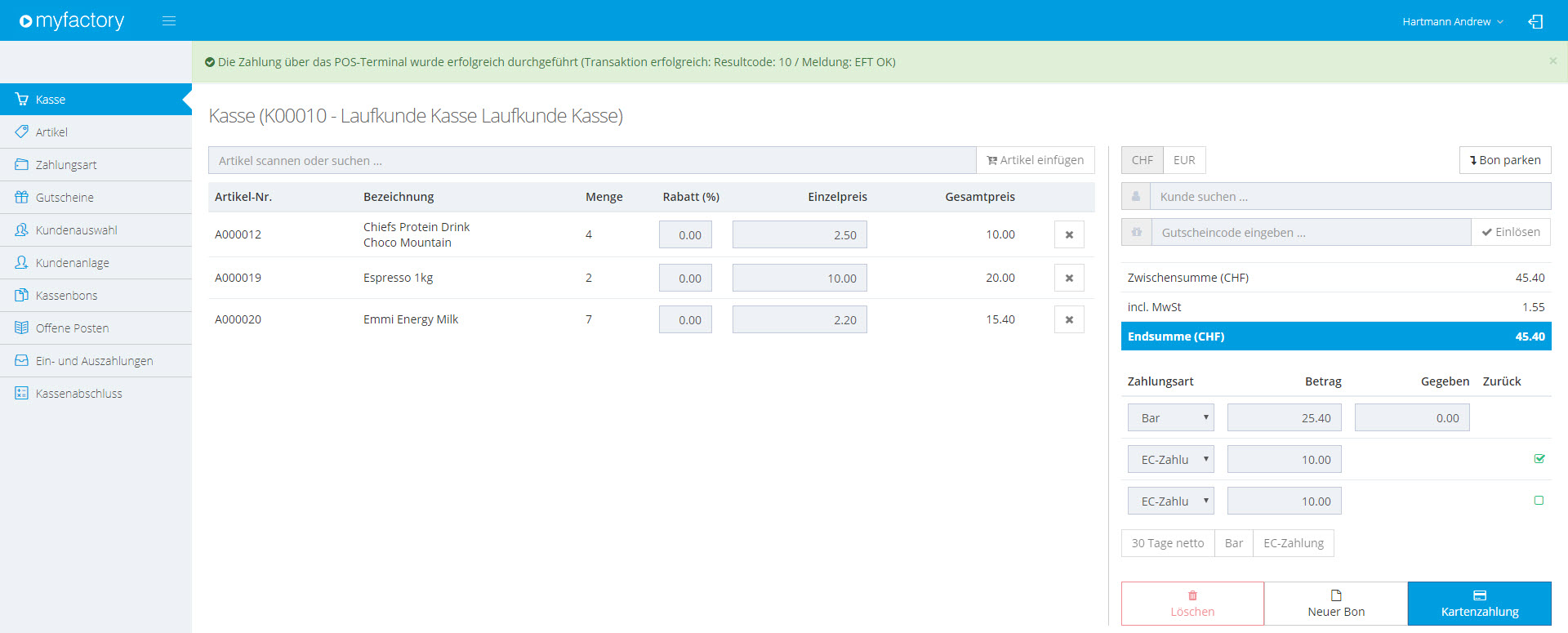Focus the Artikel scannen oder suchen field
The height and width of the screenshot is (633, 1568).
(x=592, y=161)
